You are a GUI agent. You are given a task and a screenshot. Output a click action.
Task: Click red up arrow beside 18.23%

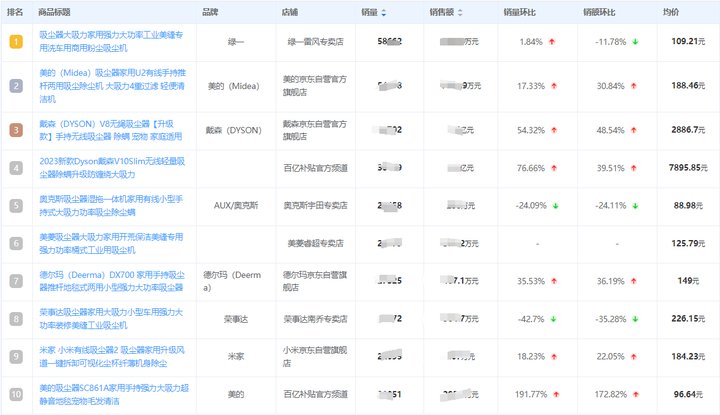tap(554, 356)
